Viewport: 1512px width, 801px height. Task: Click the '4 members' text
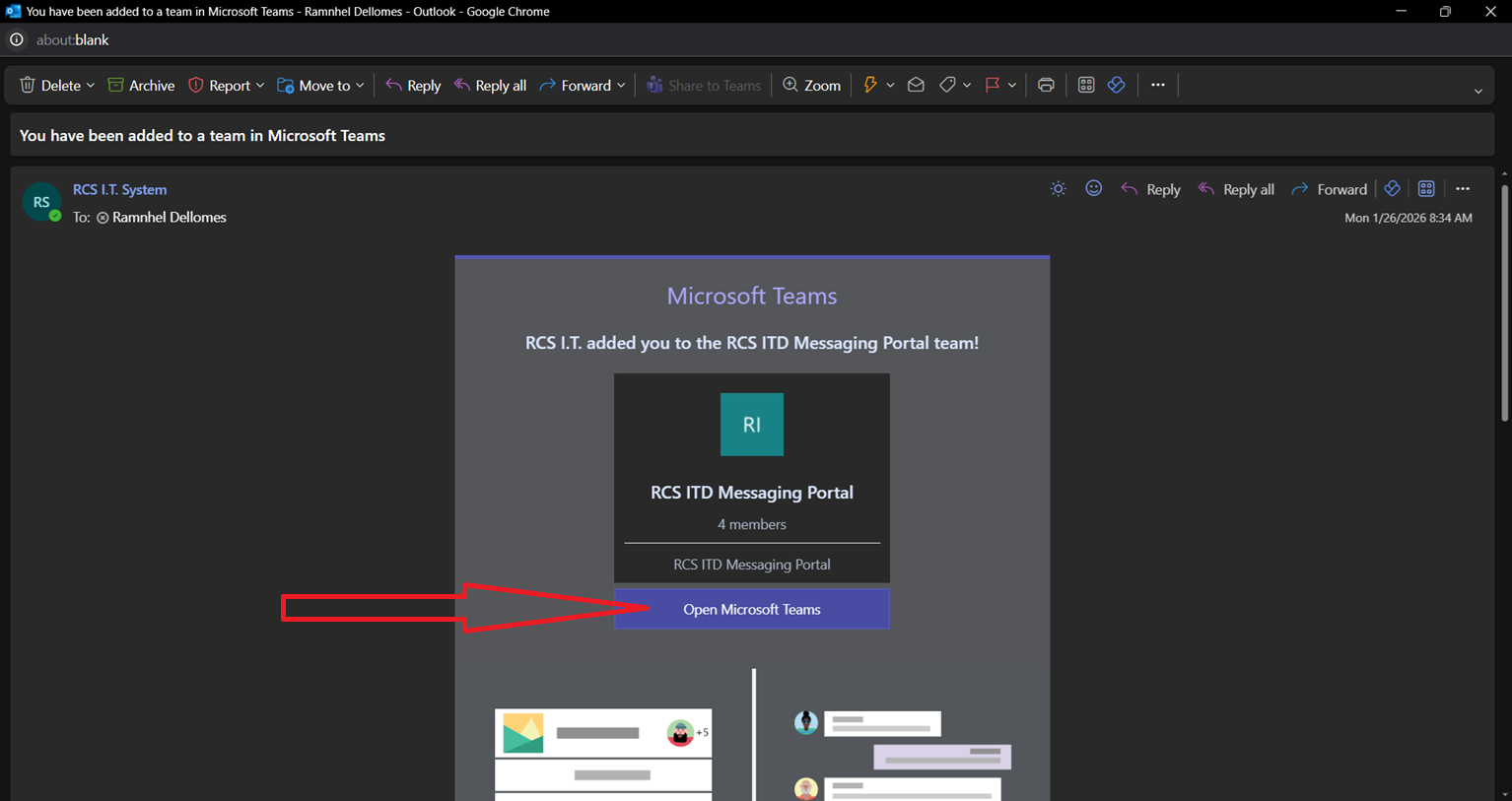point(752,524)
